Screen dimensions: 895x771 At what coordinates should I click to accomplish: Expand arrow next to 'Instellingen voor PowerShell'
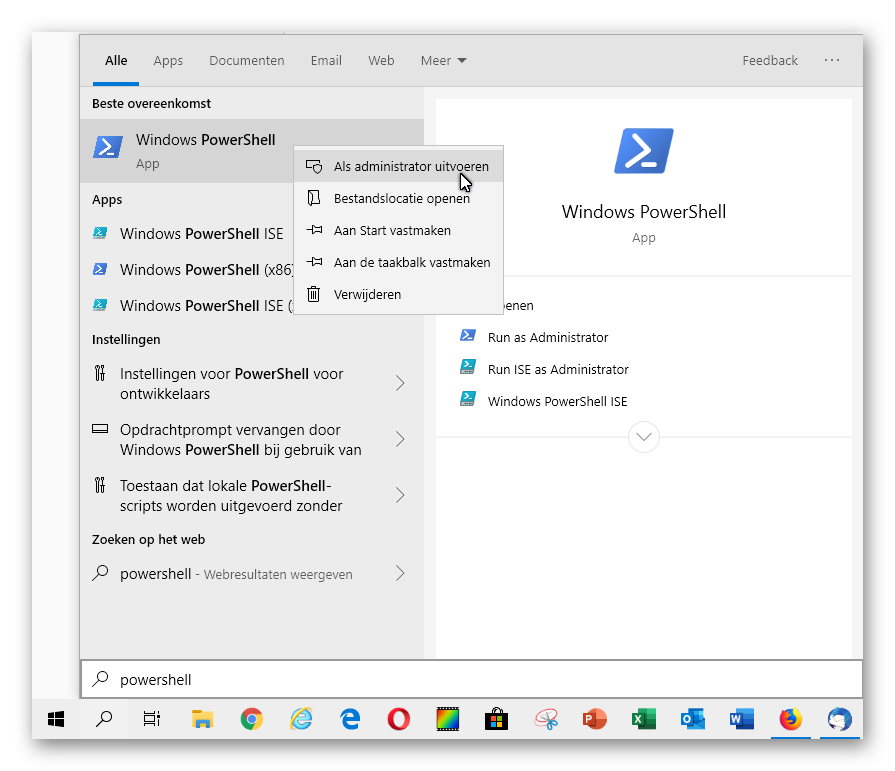click(x=400, y=384)
